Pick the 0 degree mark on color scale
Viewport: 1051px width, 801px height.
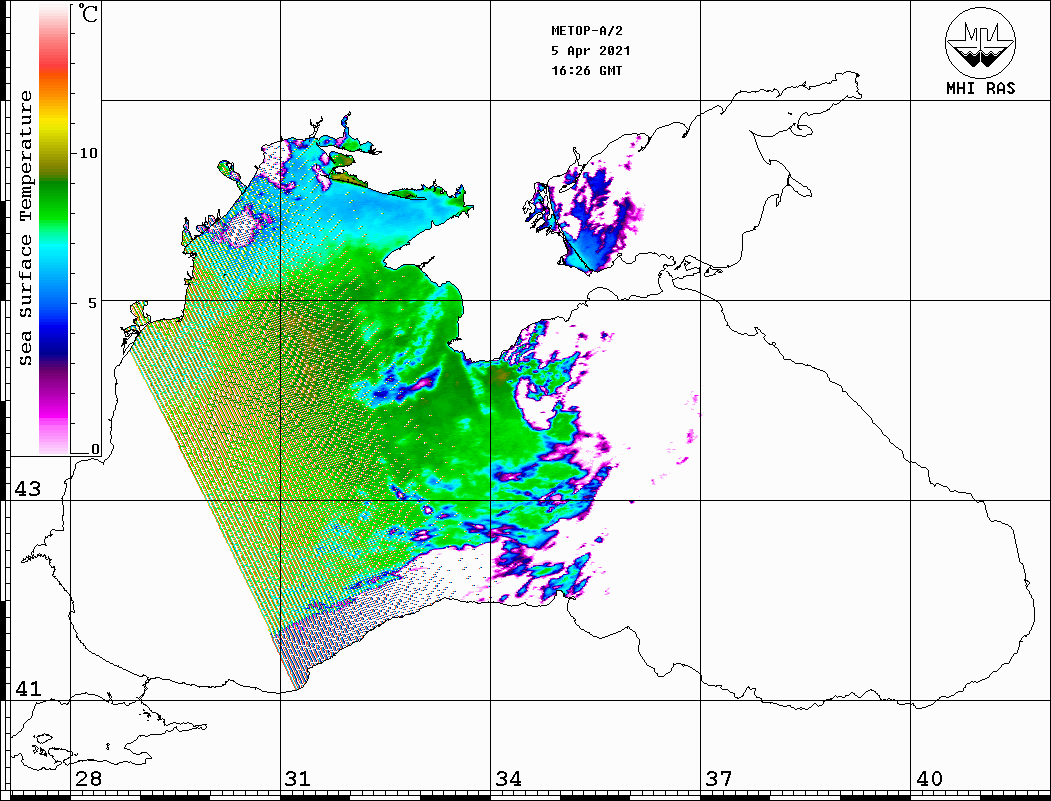pos(95,449)
